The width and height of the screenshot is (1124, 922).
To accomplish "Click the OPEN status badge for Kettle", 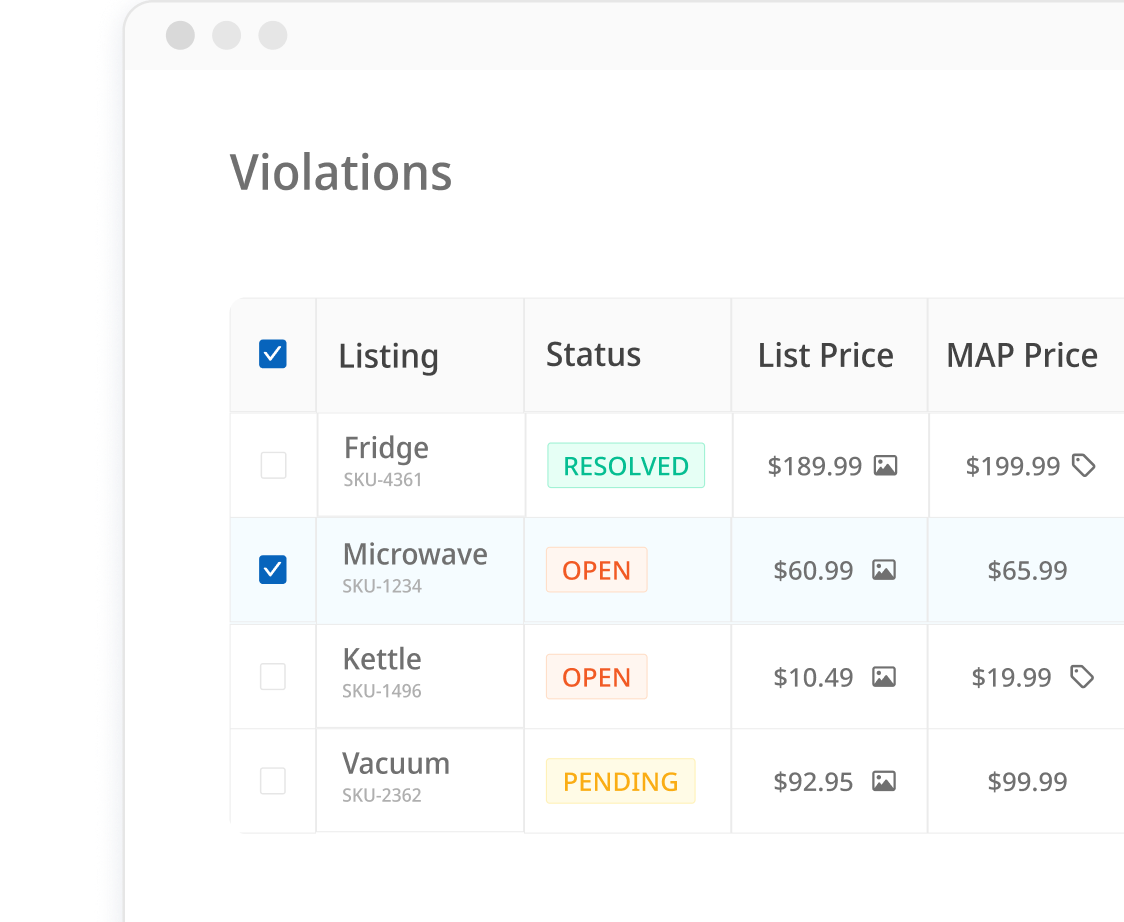I will pyautogui.click(x=596, y=676).
